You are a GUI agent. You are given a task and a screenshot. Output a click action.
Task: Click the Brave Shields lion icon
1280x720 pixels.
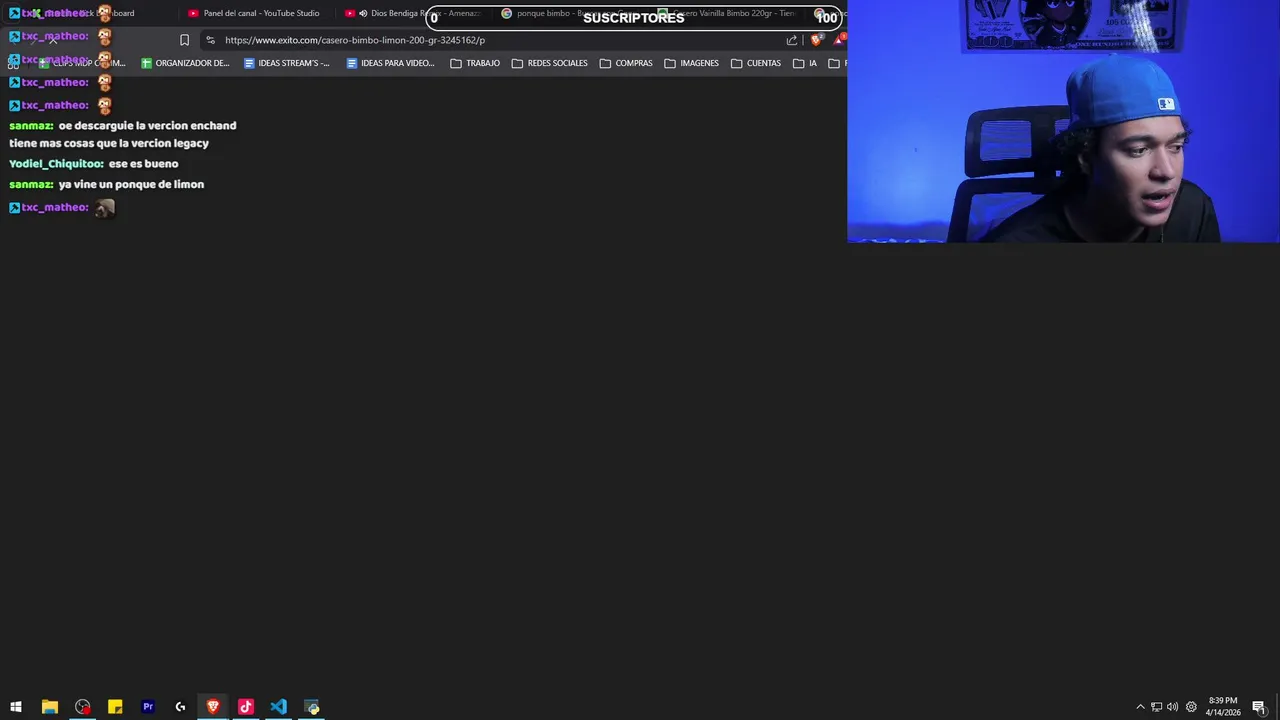pos(816,40)
